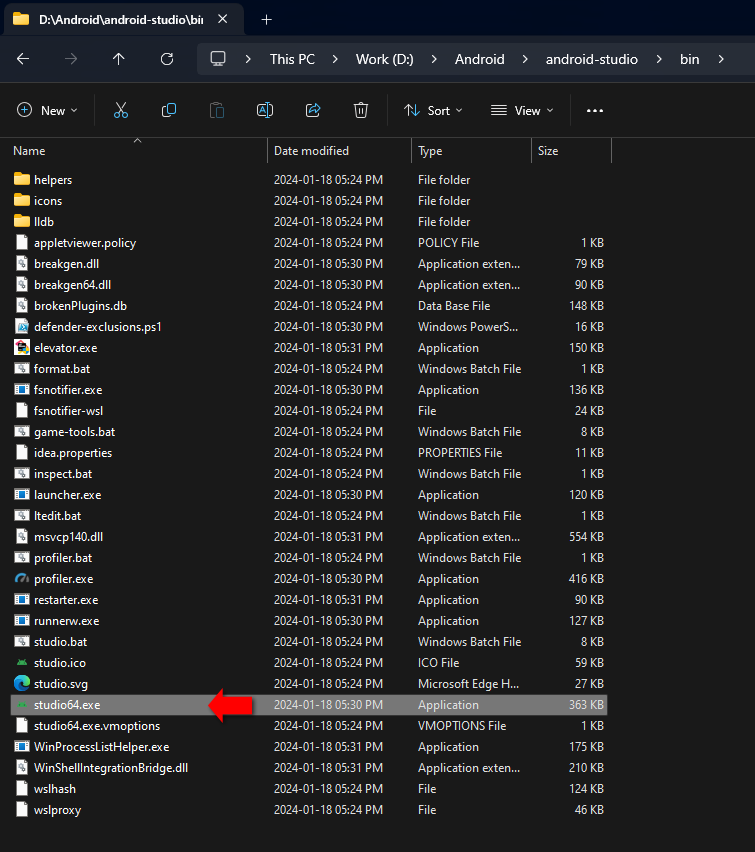Click the Cut scissors icon
755x852 pixels.
121,110
